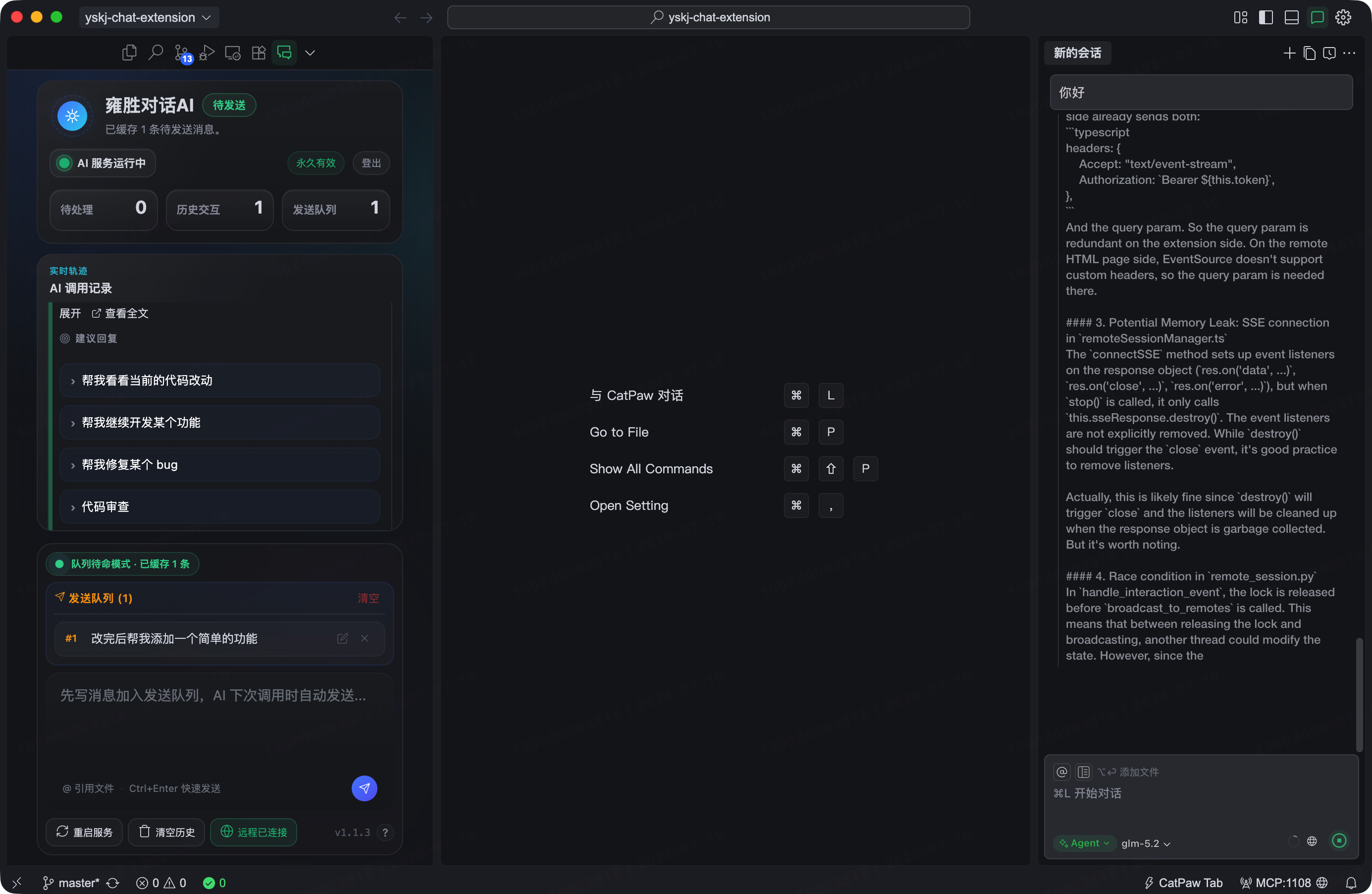Expand the 代码审查 suggestion
The height and width of the screenshot is (894, 1372).
(219, 506)
